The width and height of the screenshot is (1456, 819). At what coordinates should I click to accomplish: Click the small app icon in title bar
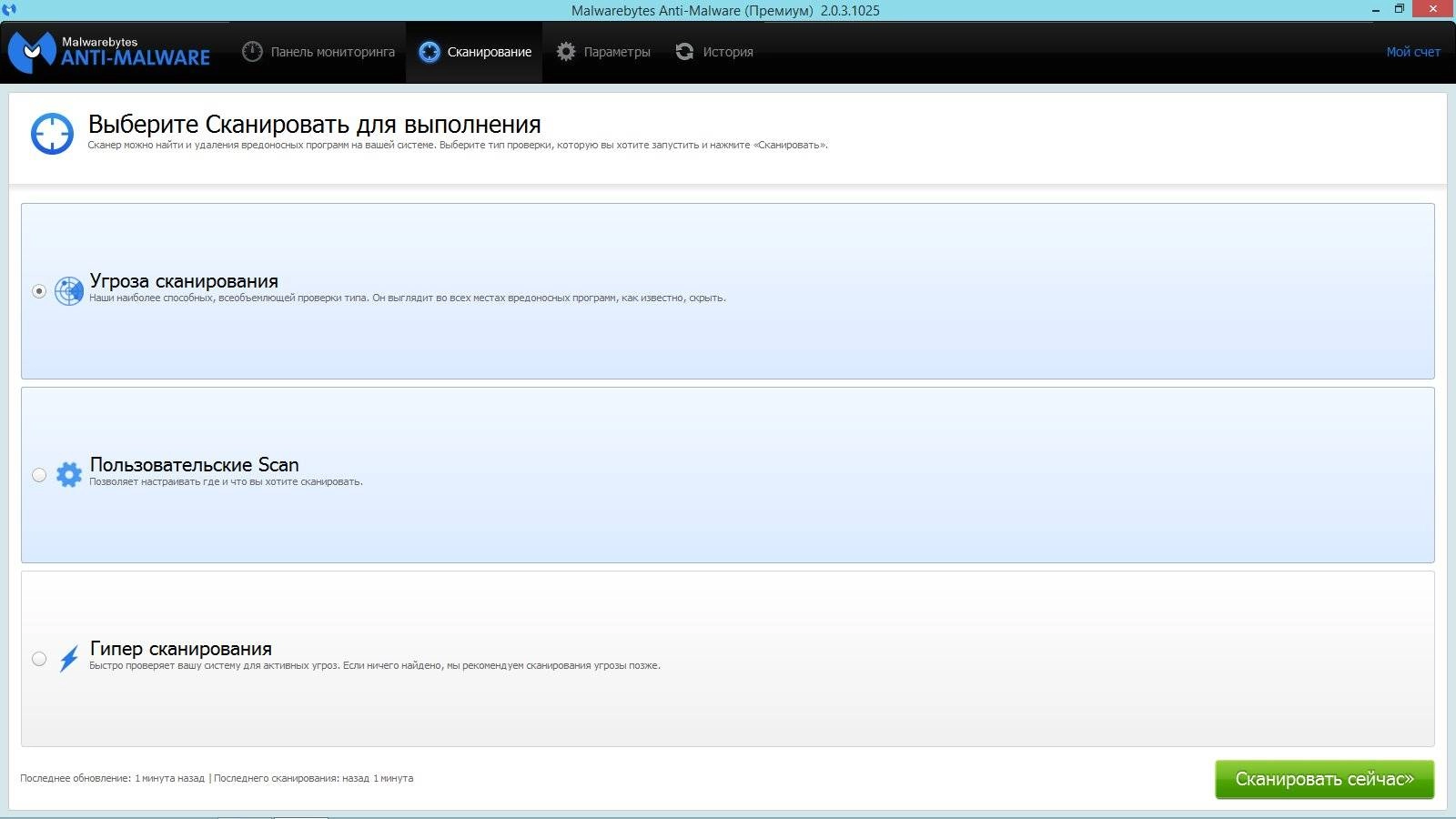point(9,10)
